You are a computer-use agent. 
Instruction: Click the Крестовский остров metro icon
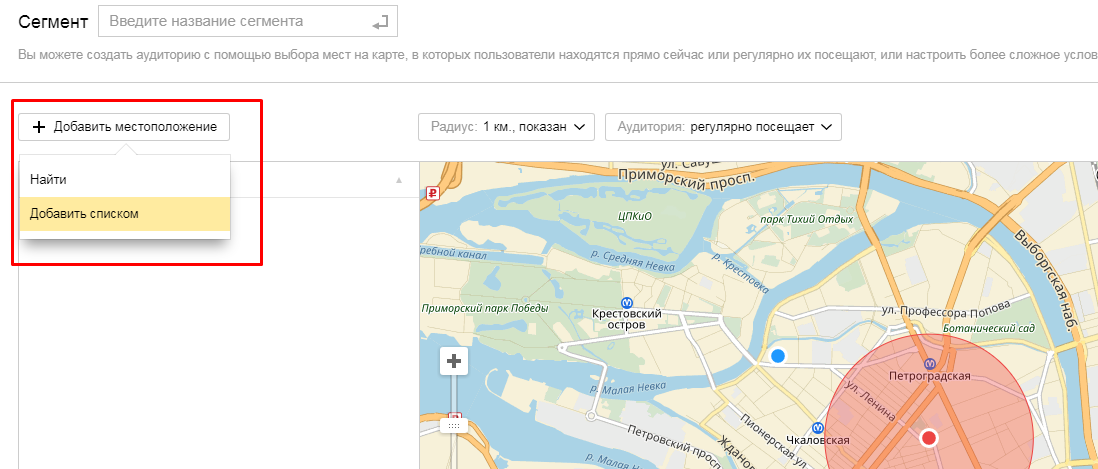pyautogui.click(x=627, y=301)
